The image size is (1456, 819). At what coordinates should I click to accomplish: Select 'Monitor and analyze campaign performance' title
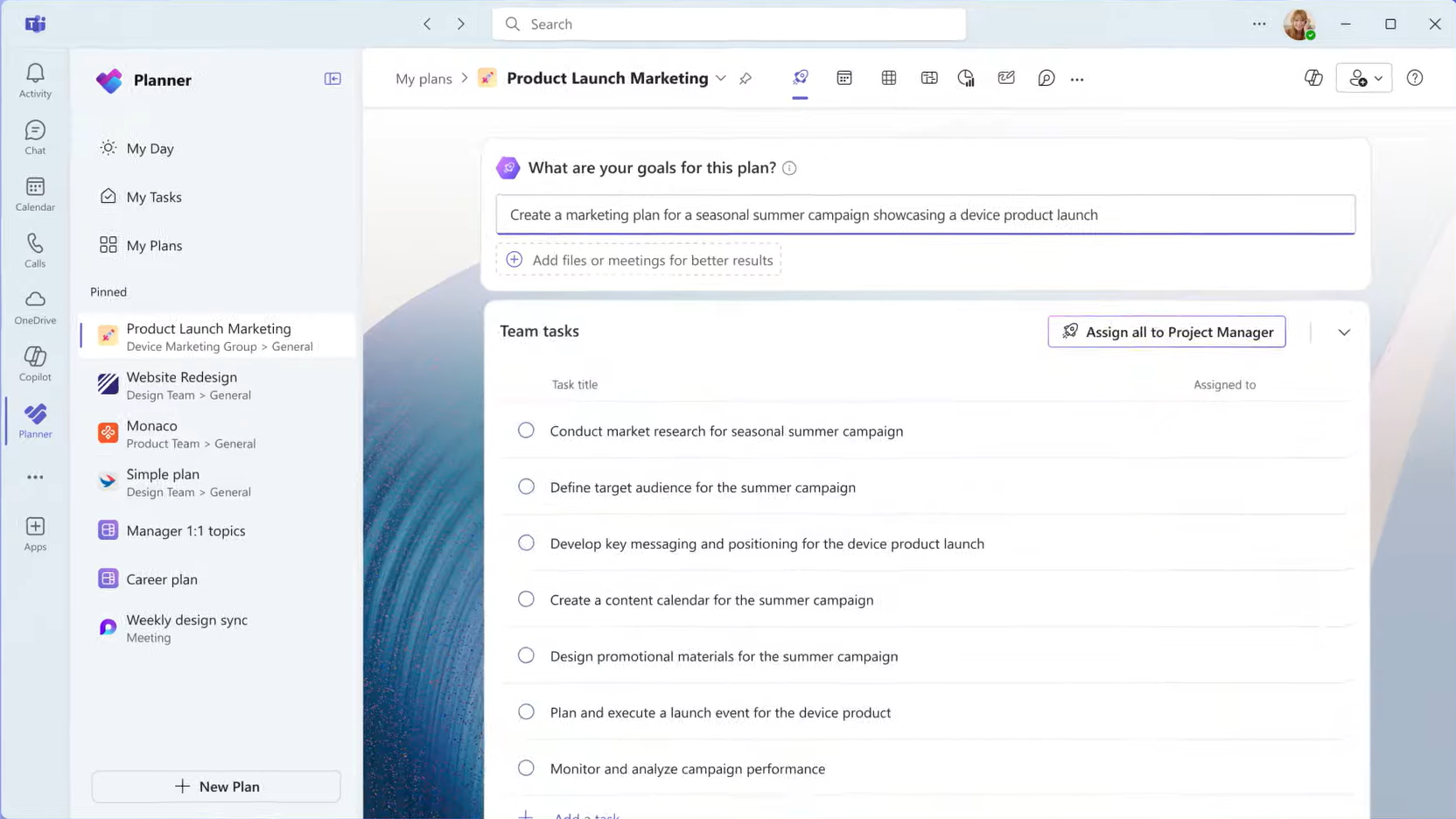(688, 768)
